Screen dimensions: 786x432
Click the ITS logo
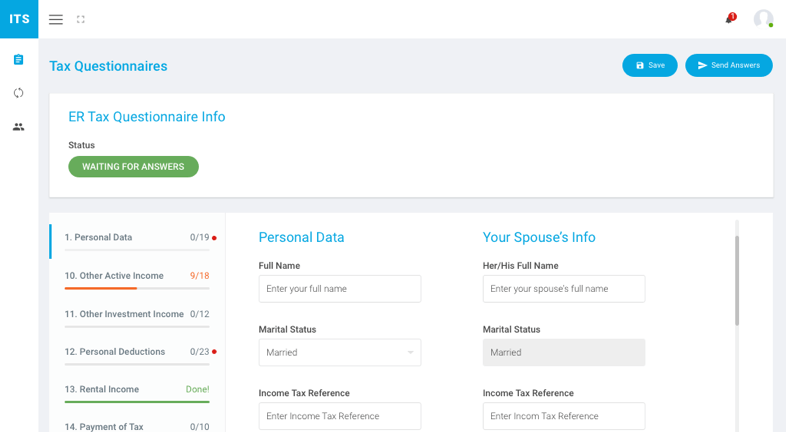coord(19,19)
